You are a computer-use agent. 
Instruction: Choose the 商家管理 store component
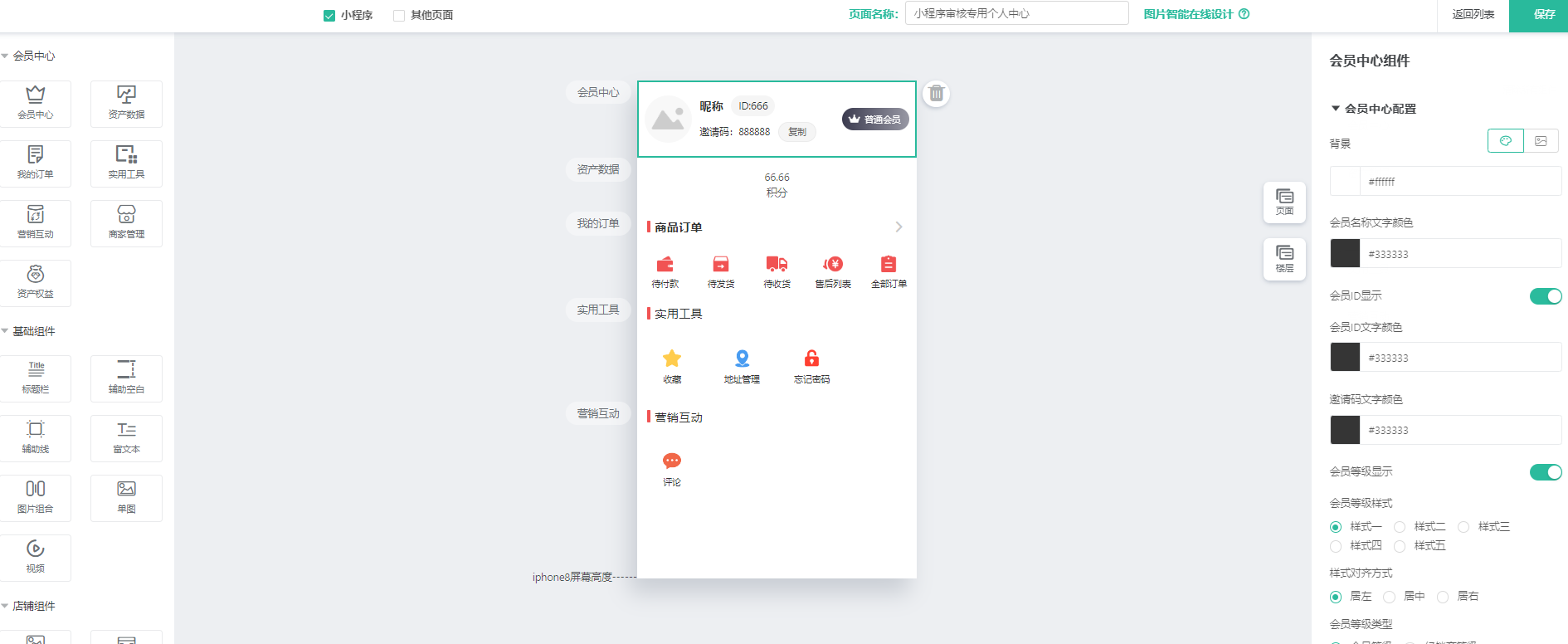point(126,222)
